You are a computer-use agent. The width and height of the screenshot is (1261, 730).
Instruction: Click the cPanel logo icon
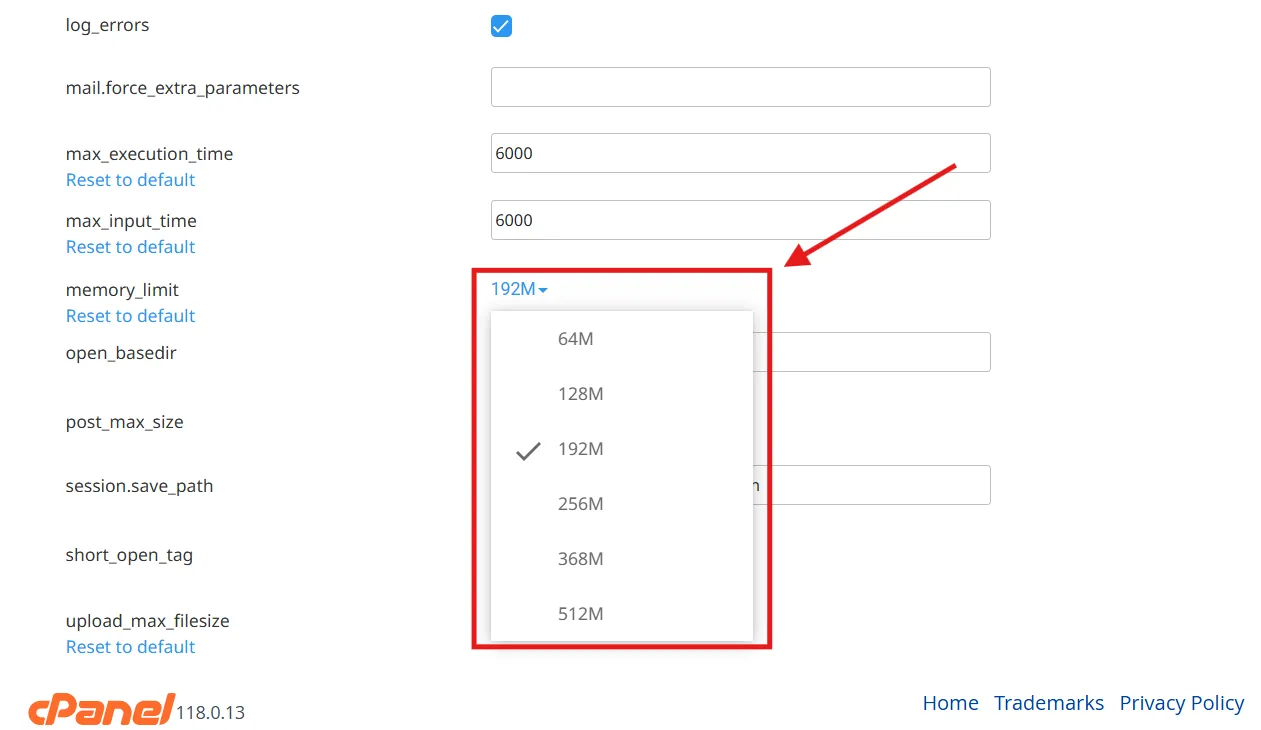[x=101, y=709]
